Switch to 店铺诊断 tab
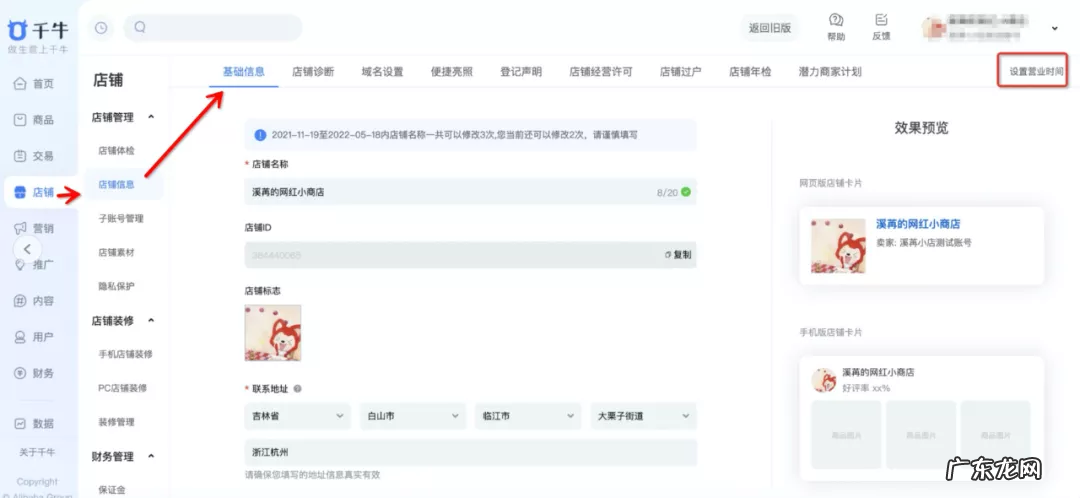The height and width of the screenshot is (498, 1080). [x=313, y=71]
